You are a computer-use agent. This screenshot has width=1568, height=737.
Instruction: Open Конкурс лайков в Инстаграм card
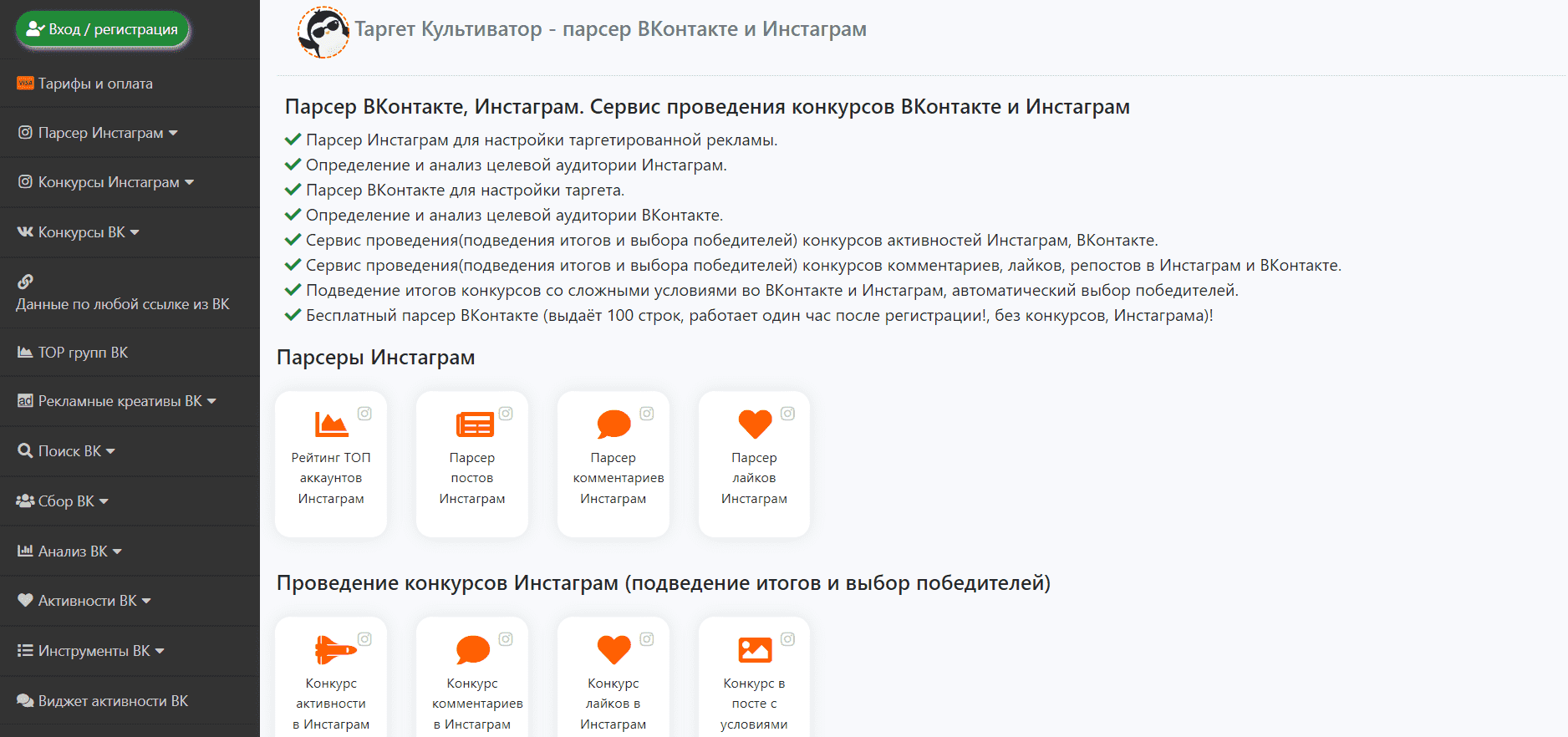(x=613, y=704)
